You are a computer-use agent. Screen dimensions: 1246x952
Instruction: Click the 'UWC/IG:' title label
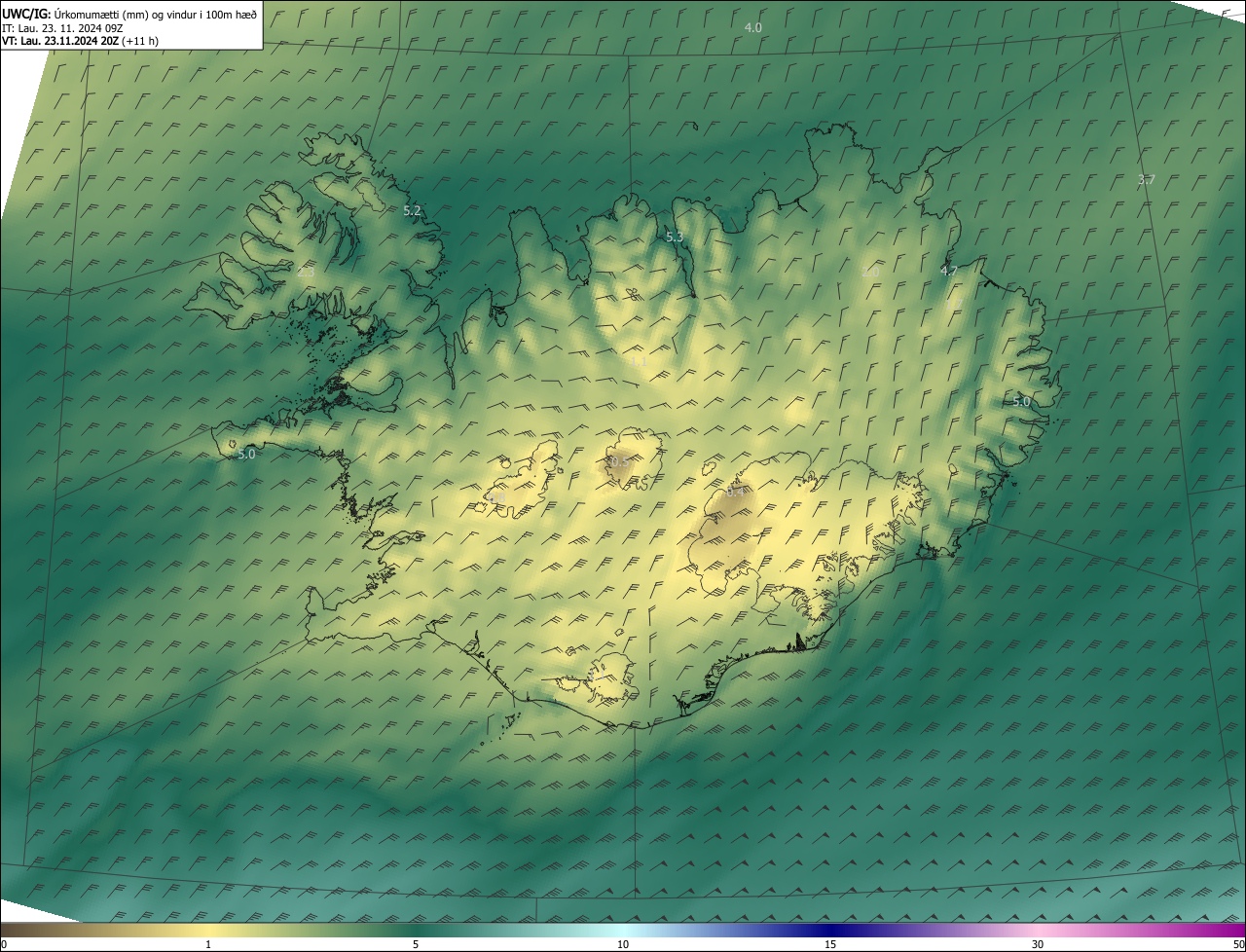[26, 14]
